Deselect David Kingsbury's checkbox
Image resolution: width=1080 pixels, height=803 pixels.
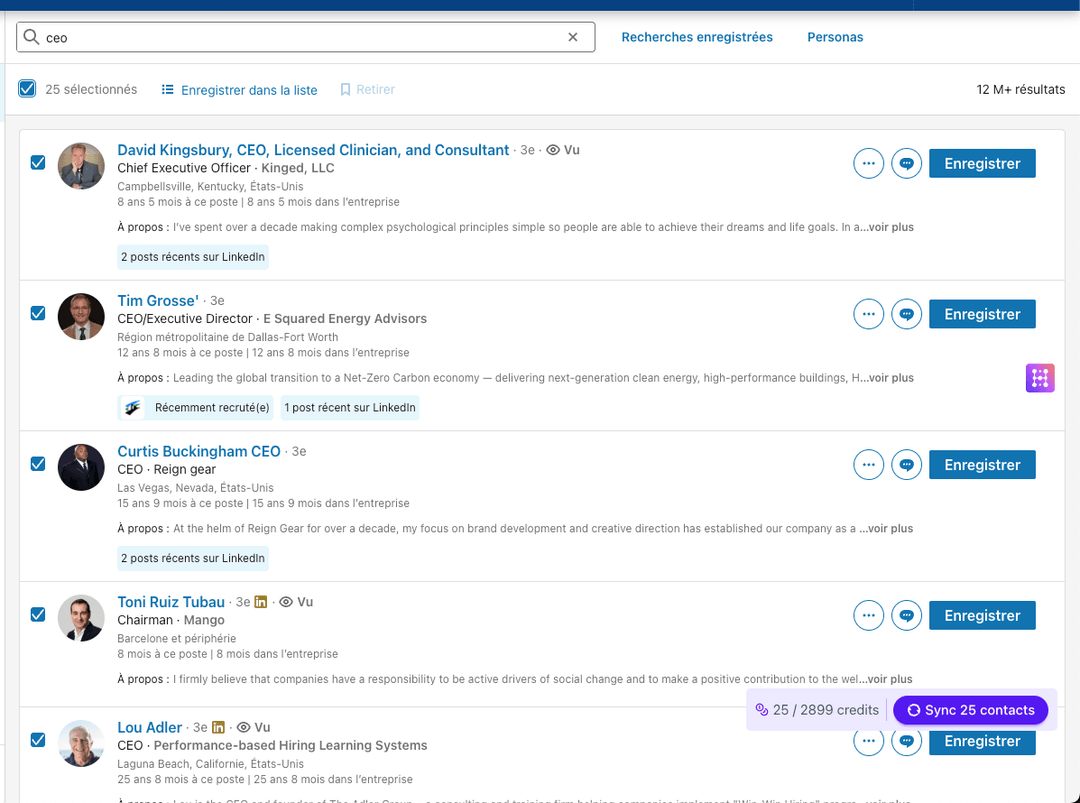click(x=38, y=162)
